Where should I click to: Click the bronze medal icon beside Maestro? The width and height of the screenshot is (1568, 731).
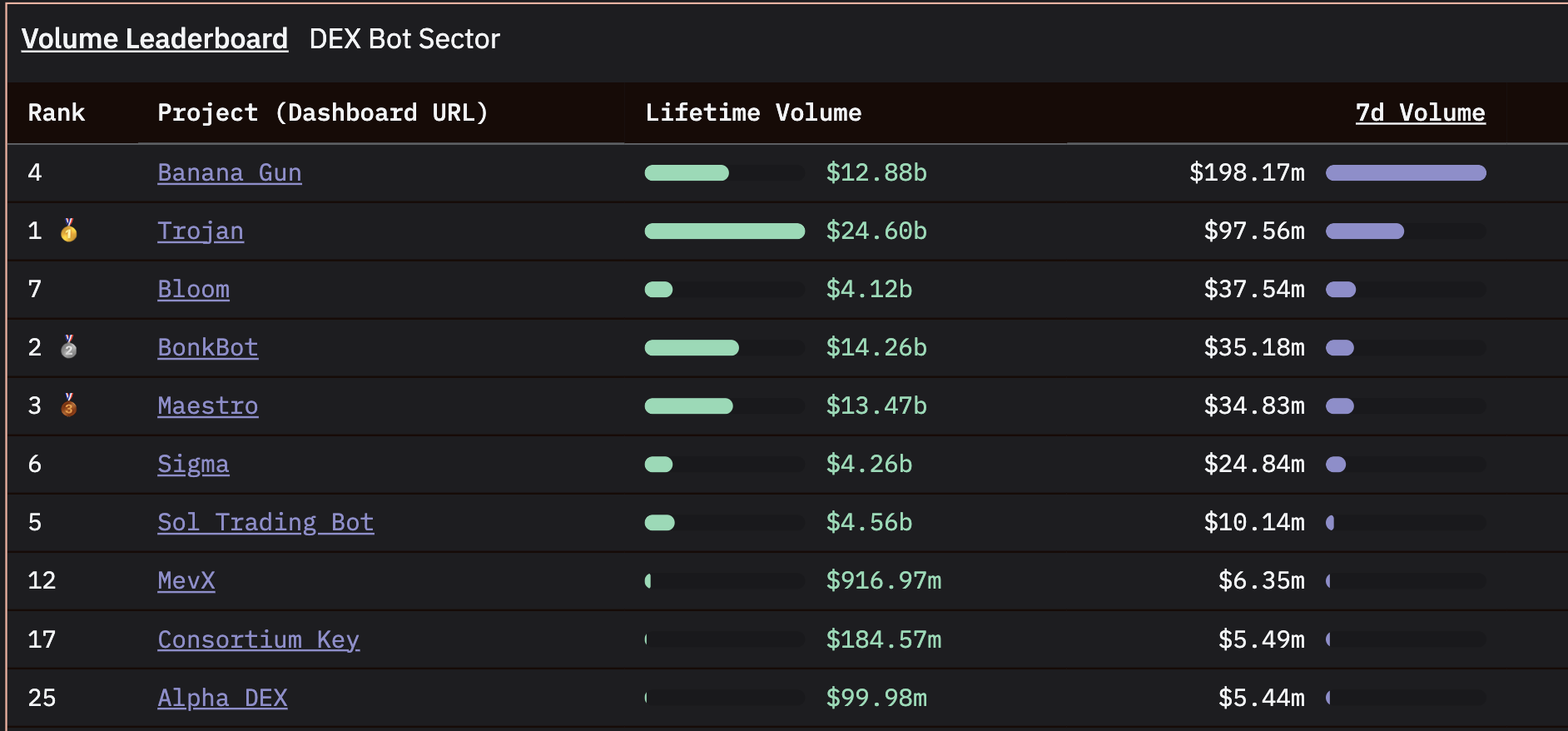click(x=69, y=405)
